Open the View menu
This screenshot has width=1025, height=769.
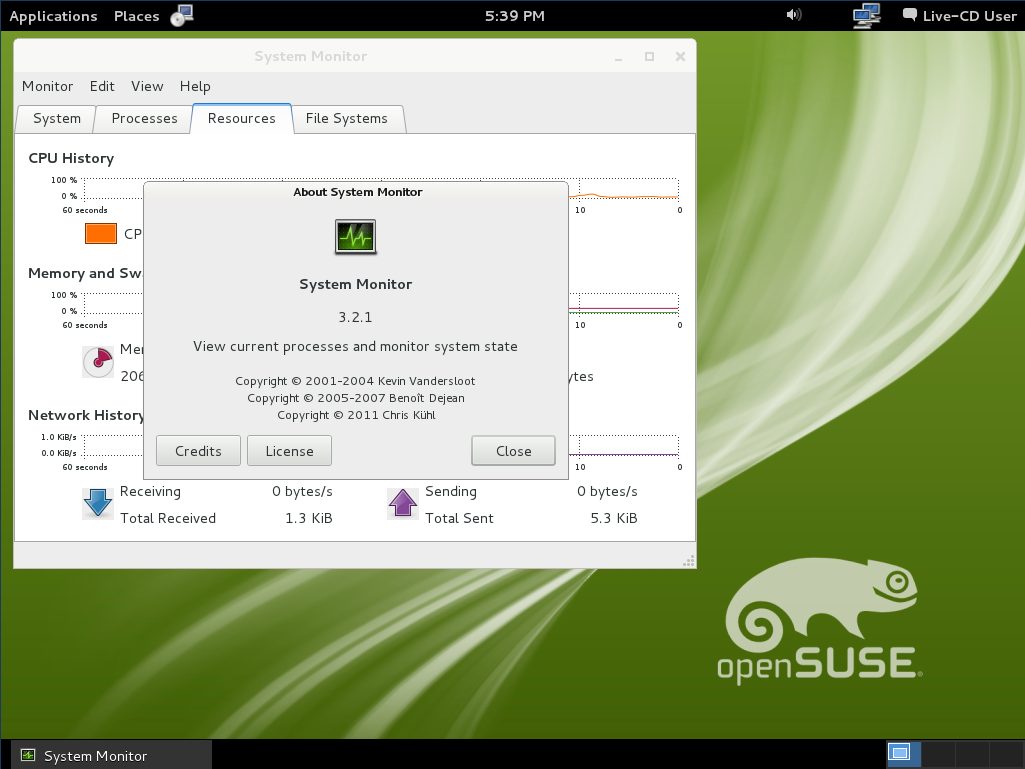147,86
